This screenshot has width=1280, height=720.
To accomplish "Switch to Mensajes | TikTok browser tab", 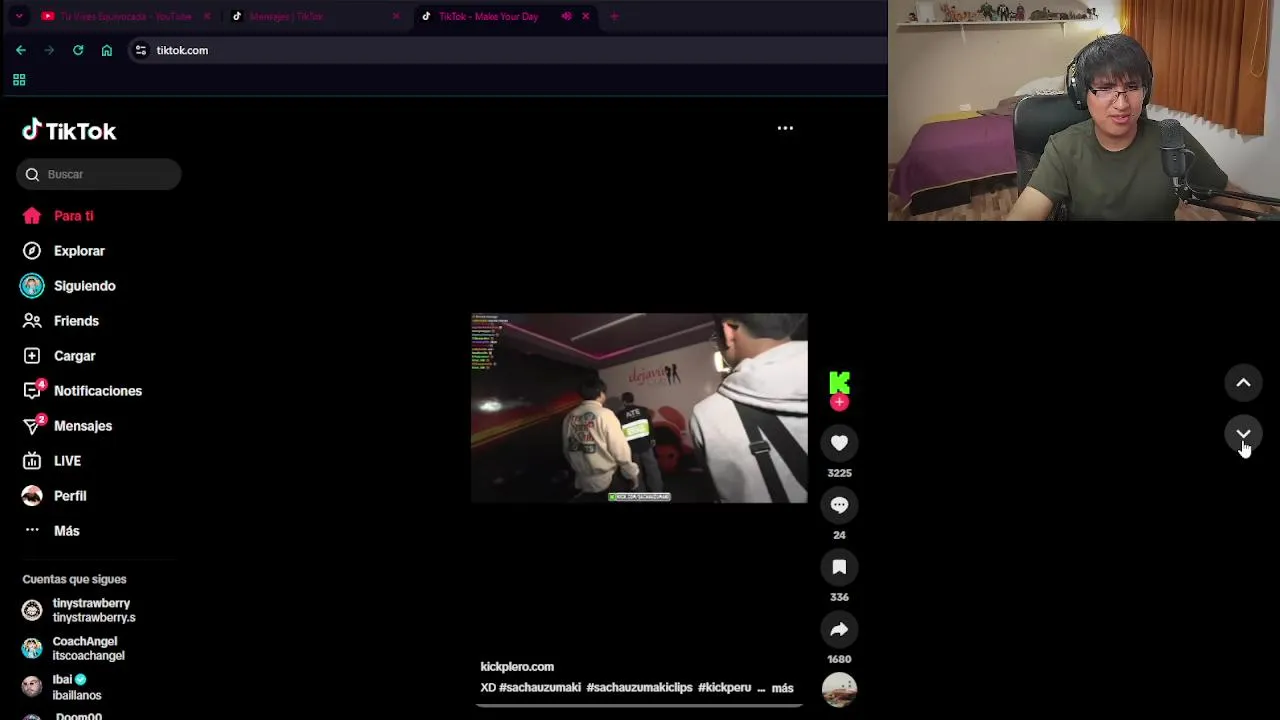I will pyautogui.click(x=314, y=16).
